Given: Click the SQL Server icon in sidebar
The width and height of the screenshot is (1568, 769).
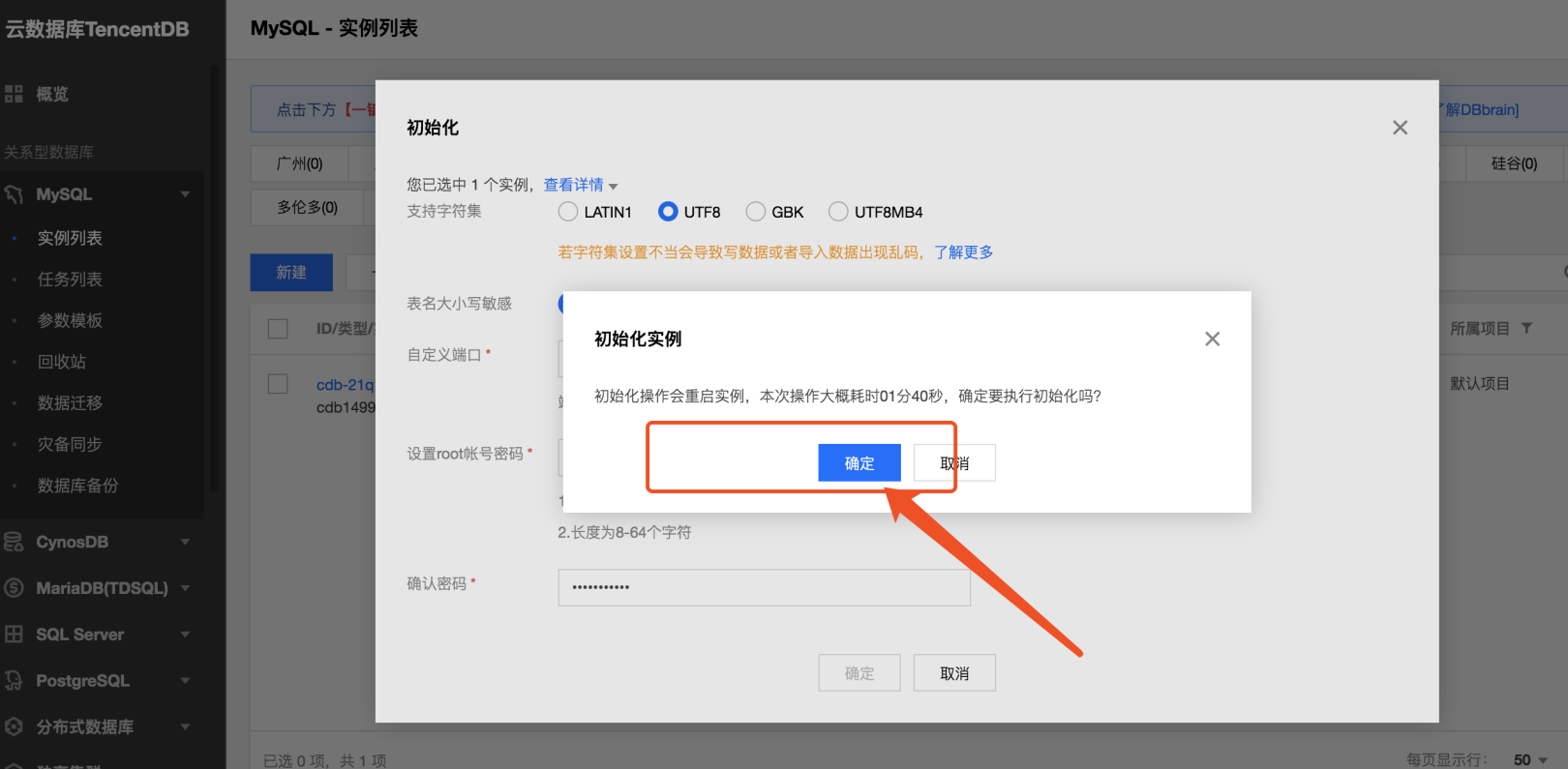Looking at the screenshot, I should coord(14,635).
